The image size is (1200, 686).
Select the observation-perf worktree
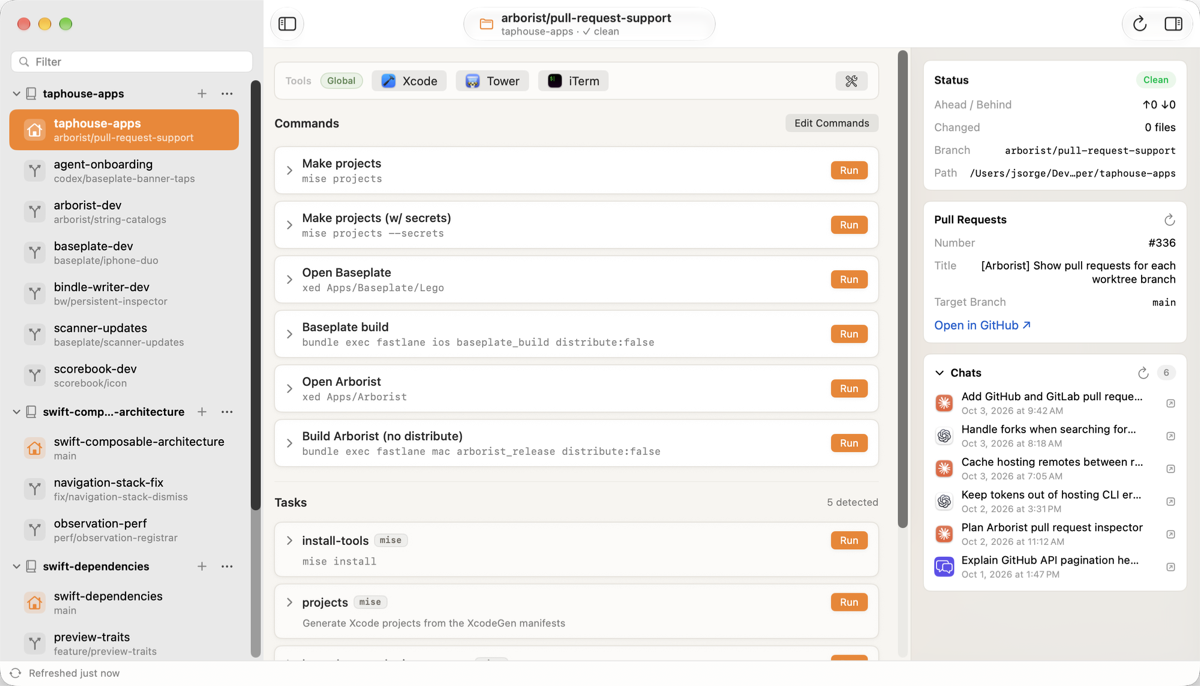[124, 530]
